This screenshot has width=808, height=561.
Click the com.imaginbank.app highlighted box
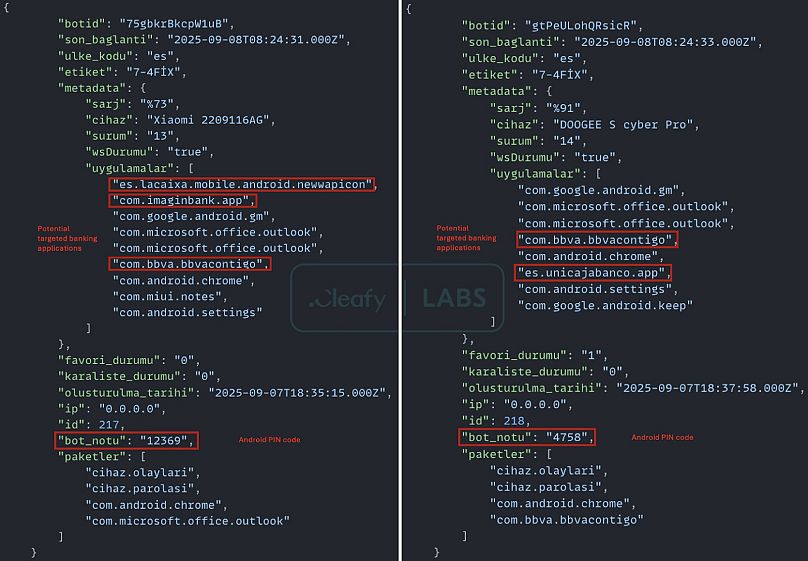click(182, 200)
